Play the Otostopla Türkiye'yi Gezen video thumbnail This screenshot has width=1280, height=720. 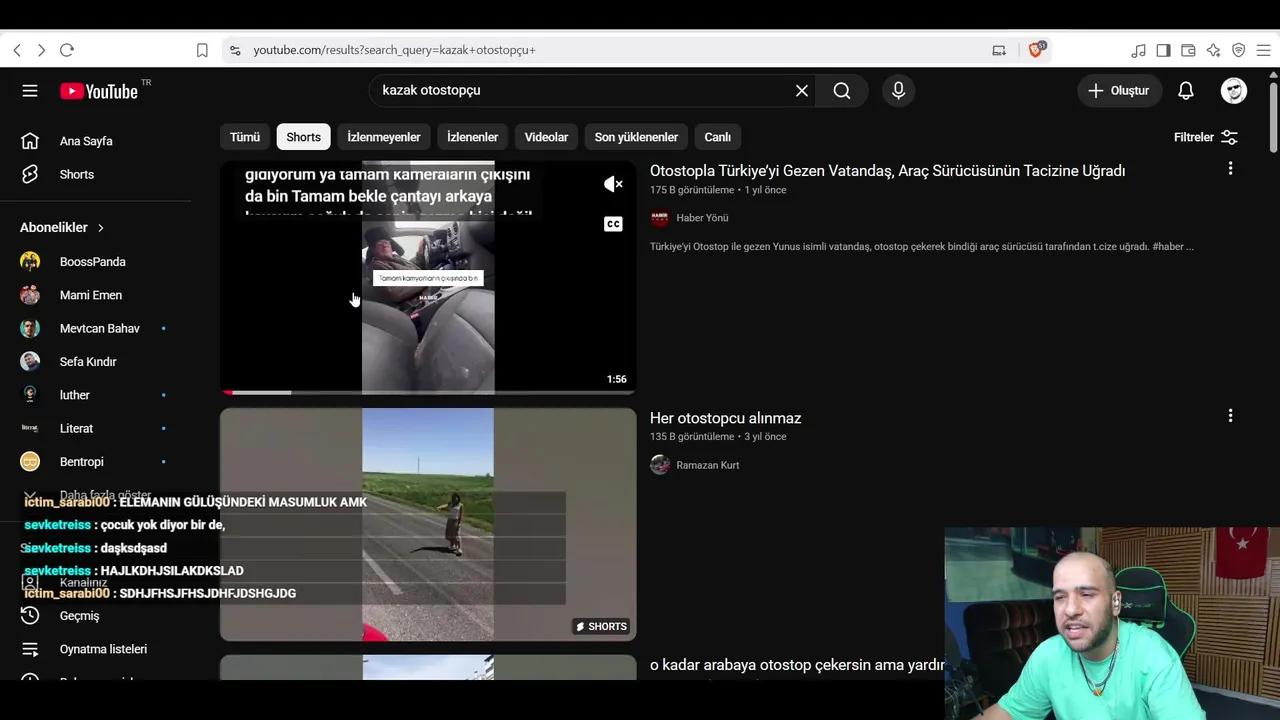(x=428, y=277)
